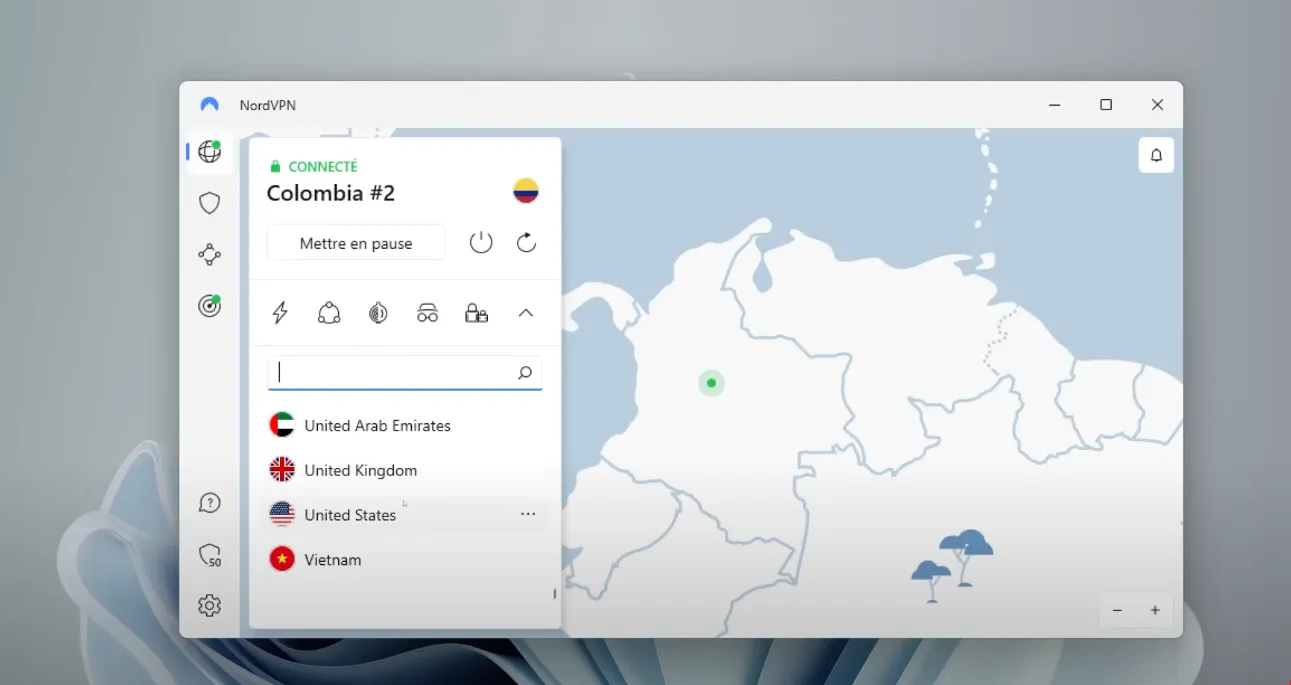Click the NordVPN logo in title bar

(x=209, y=105)
